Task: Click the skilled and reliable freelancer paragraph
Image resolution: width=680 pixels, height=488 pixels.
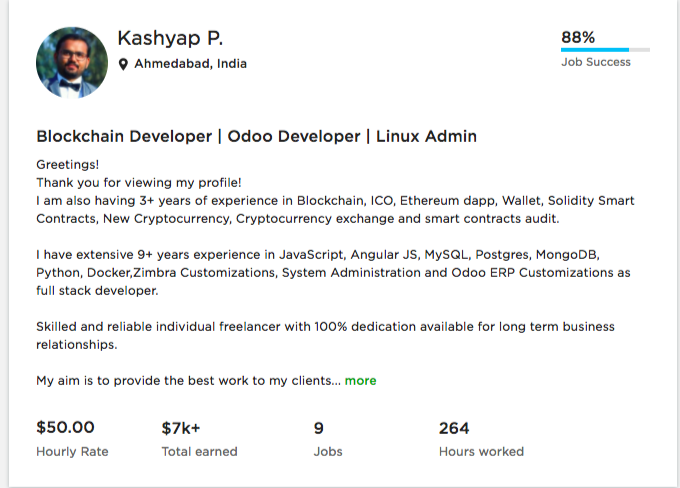Action: coord(325,336)
